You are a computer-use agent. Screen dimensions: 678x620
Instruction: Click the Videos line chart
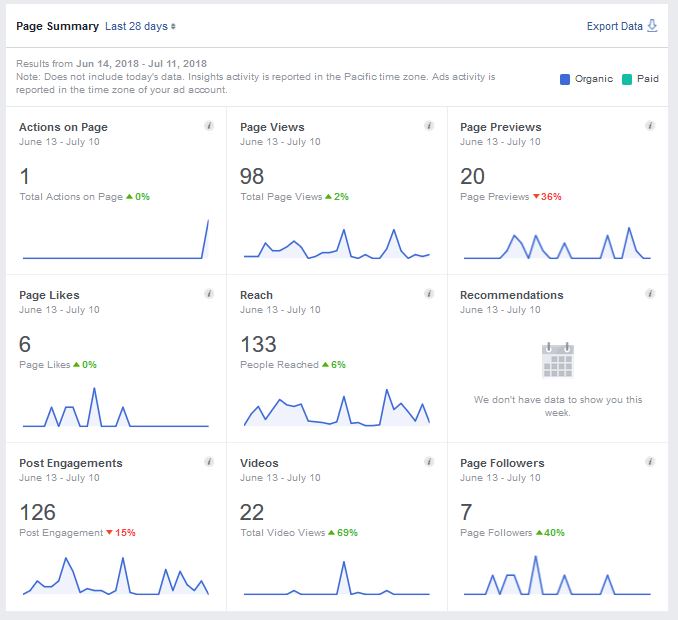336,578
